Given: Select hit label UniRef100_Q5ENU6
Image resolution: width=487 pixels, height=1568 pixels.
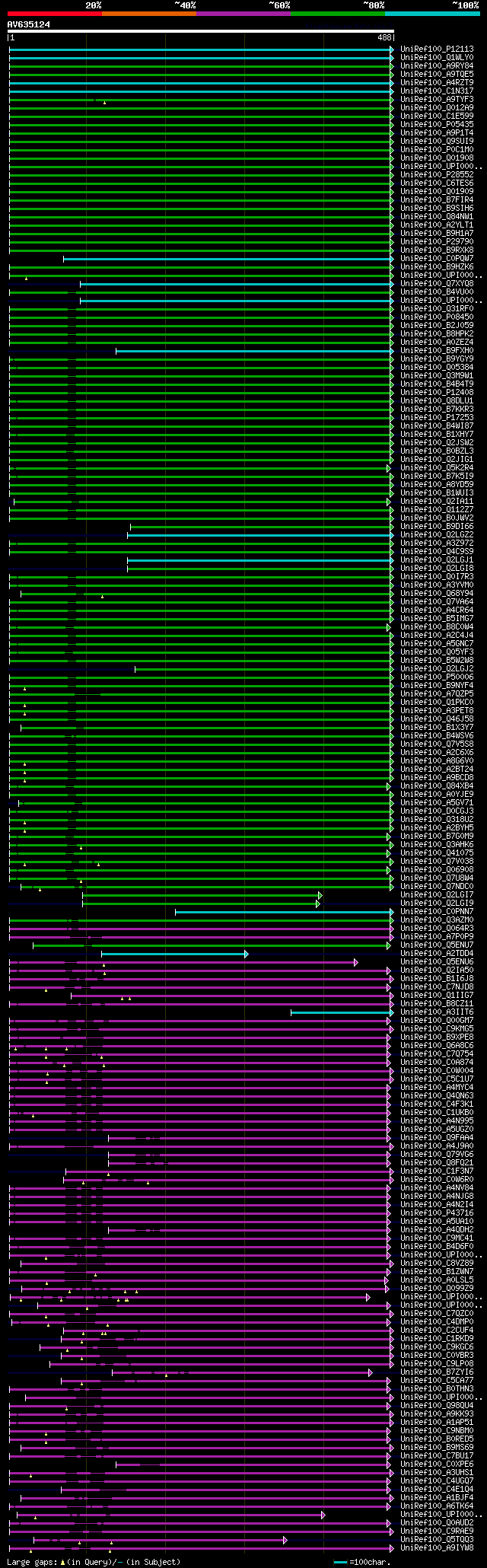Looking at the screenshot, I should 437,961.
